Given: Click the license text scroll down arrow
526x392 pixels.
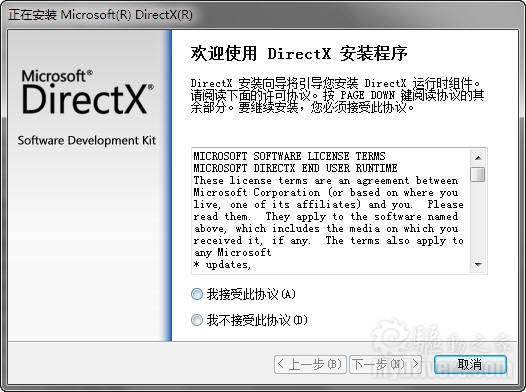Looking at the screenshot, I should 478,265.
